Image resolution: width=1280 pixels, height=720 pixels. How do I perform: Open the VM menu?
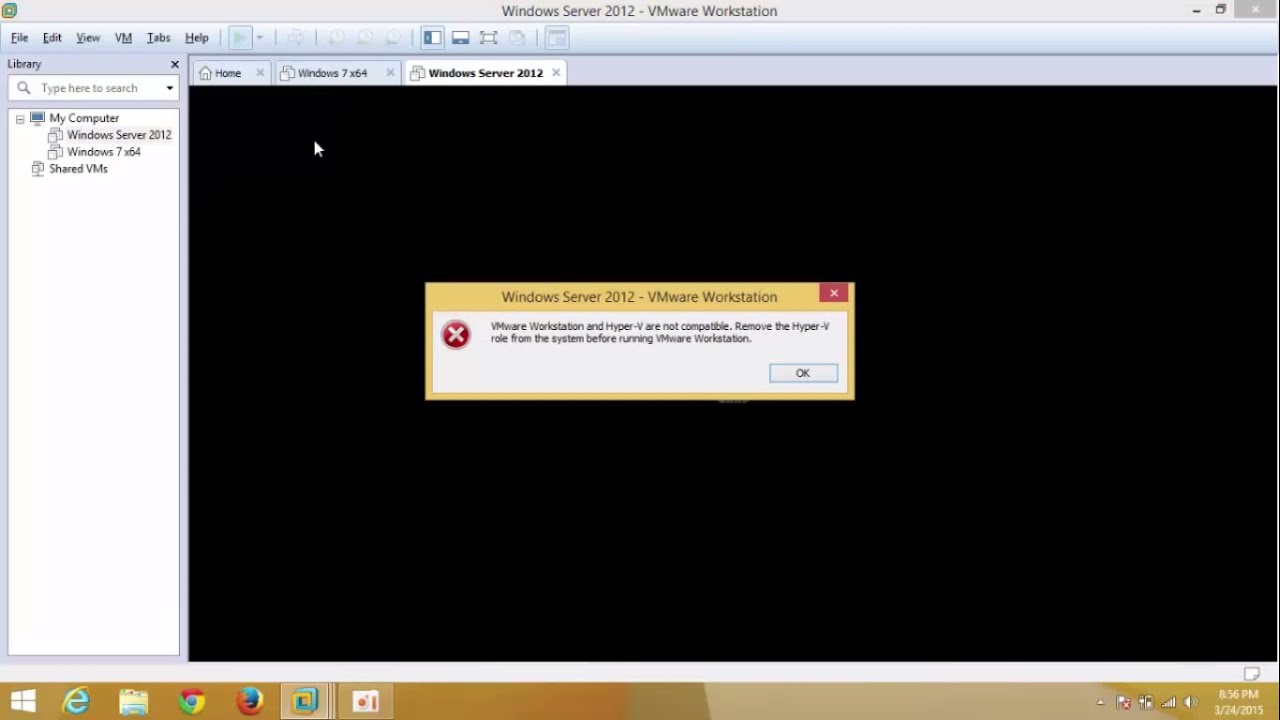coord(123,38)
